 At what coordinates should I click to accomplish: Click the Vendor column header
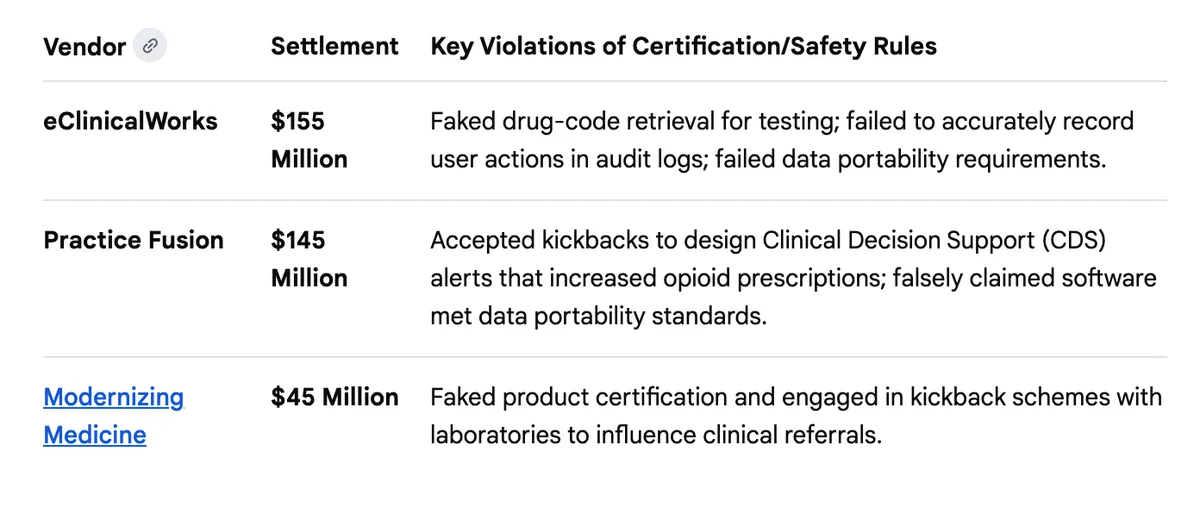[85, 46]
